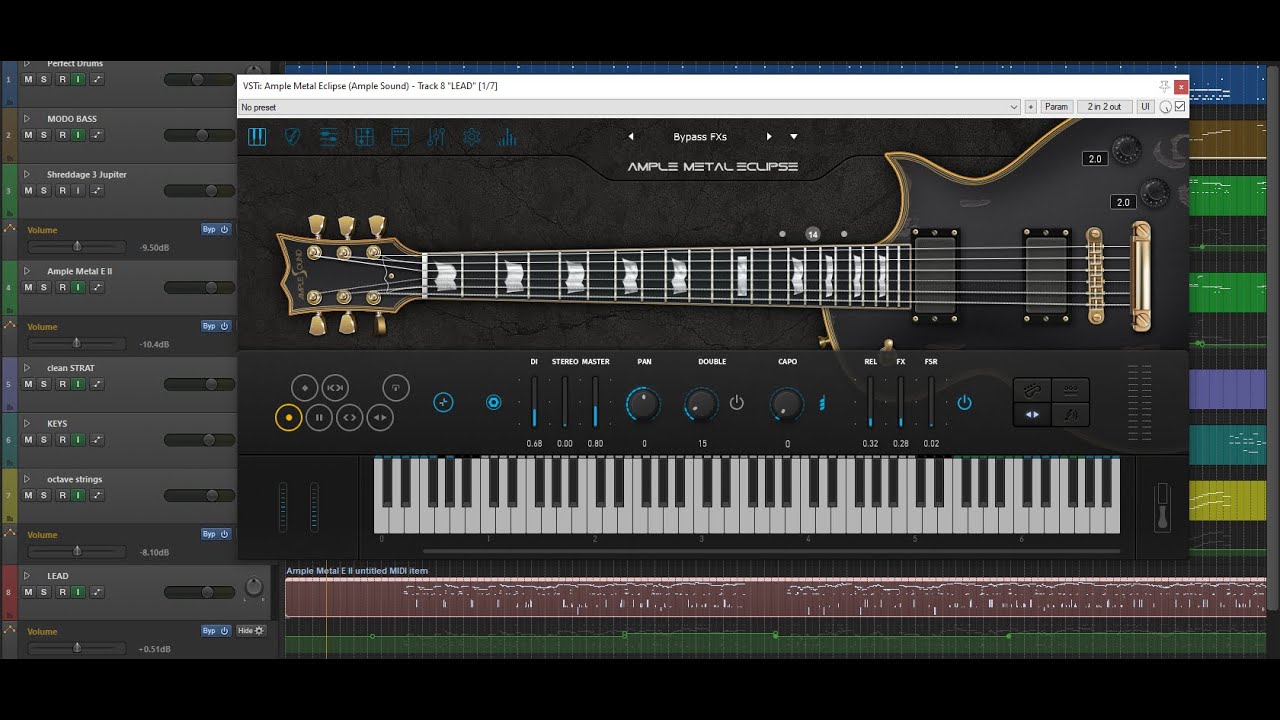Click the plus button beside preset box

pos(1030,107)
